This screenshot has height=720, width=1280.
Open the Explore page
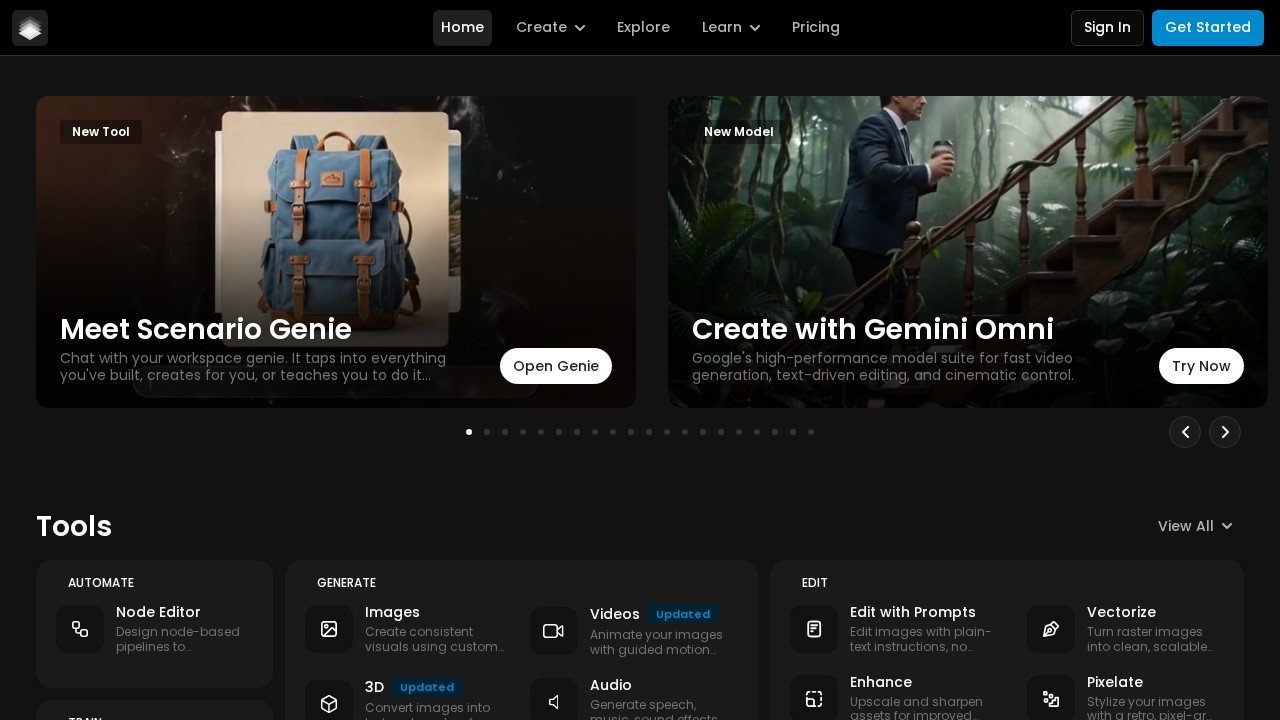pos(643,28)
